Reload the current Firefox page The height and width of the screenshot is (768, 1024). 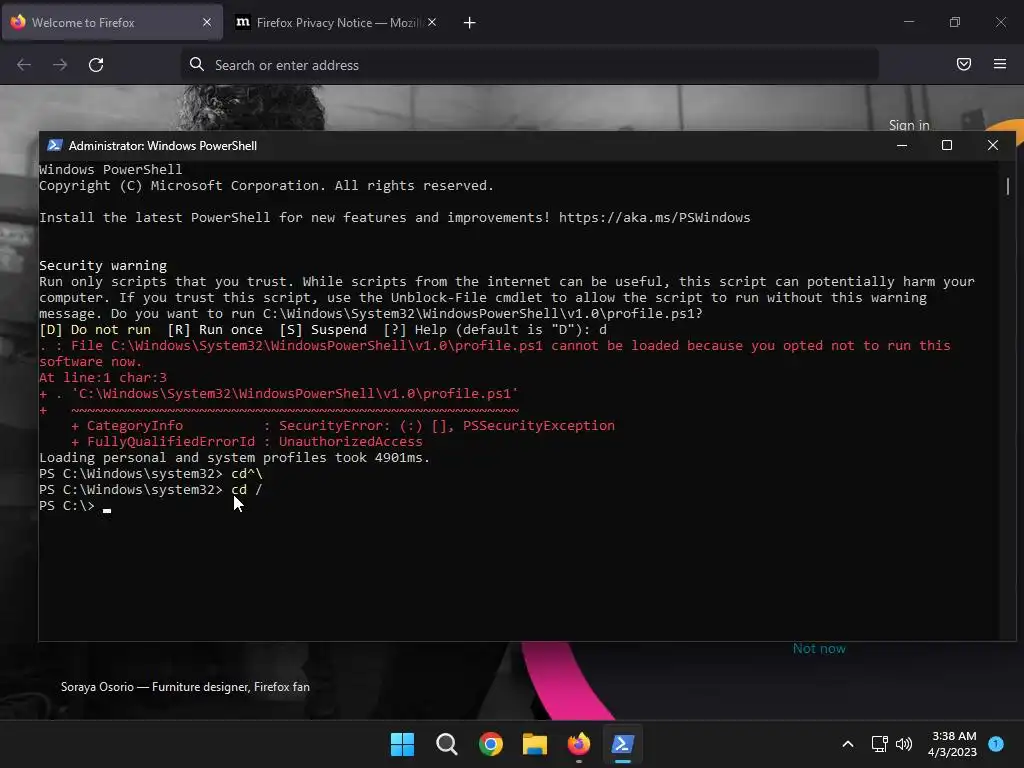pos(96,65)
